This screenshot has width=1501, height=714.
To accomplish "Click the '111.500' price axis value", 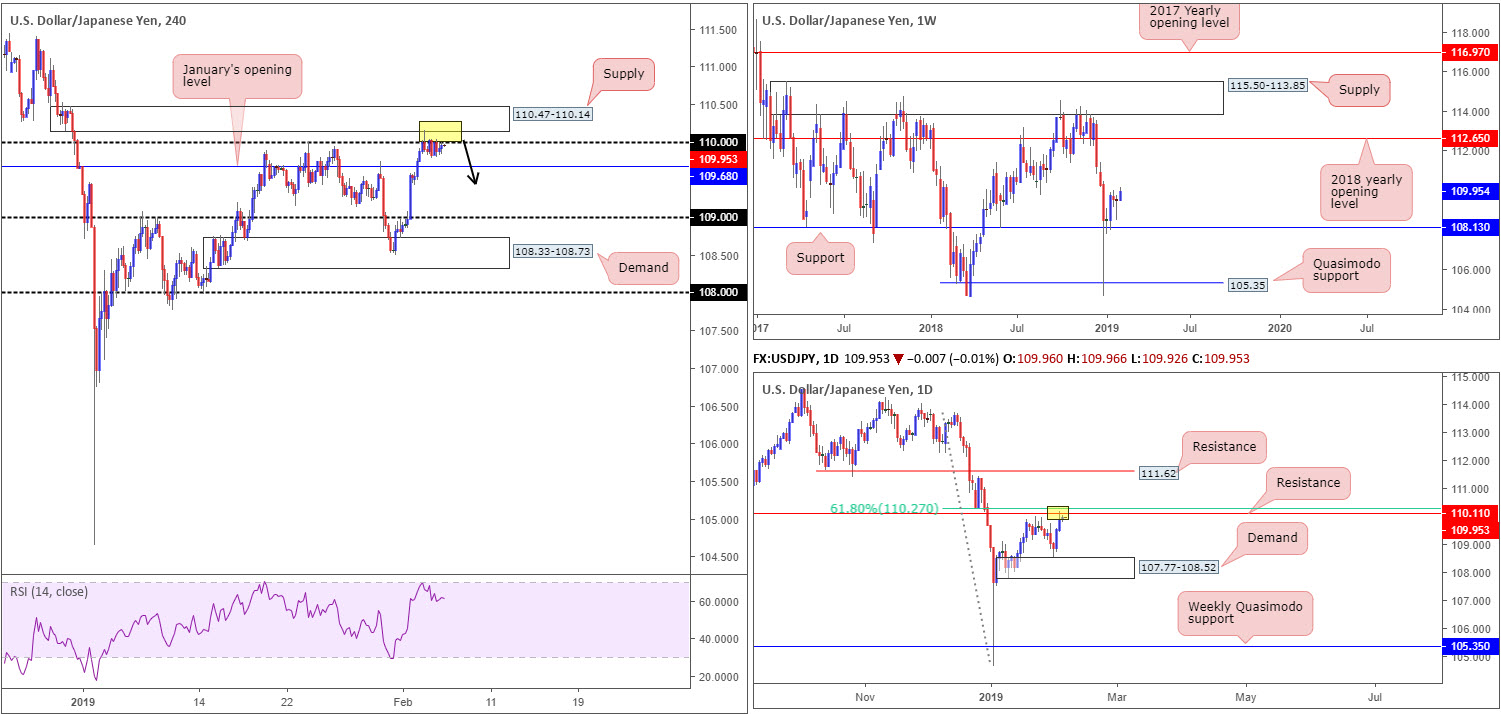I will (x=721, y=30).
